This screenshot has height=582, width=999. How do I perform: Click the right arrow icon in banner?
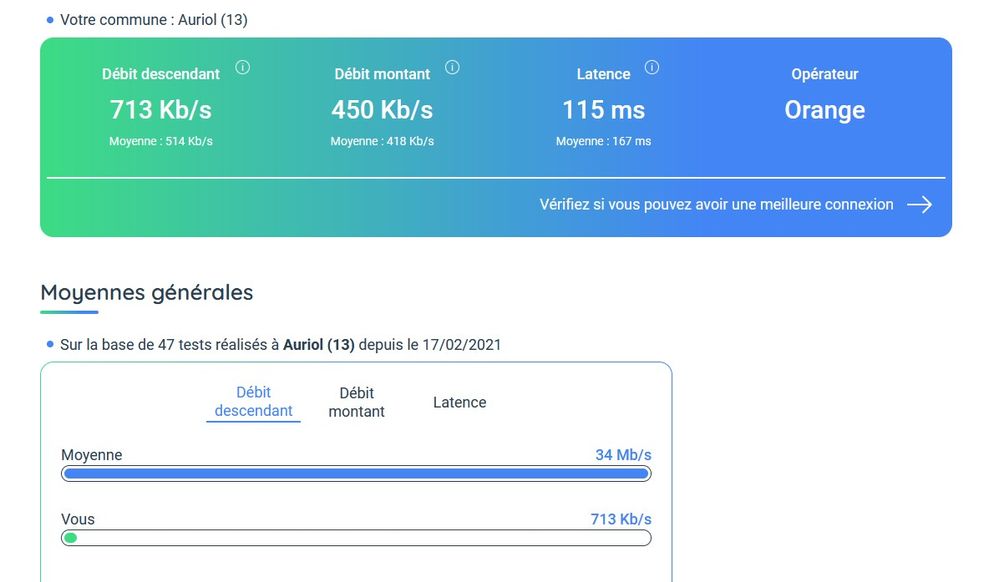tap(919, 205)
